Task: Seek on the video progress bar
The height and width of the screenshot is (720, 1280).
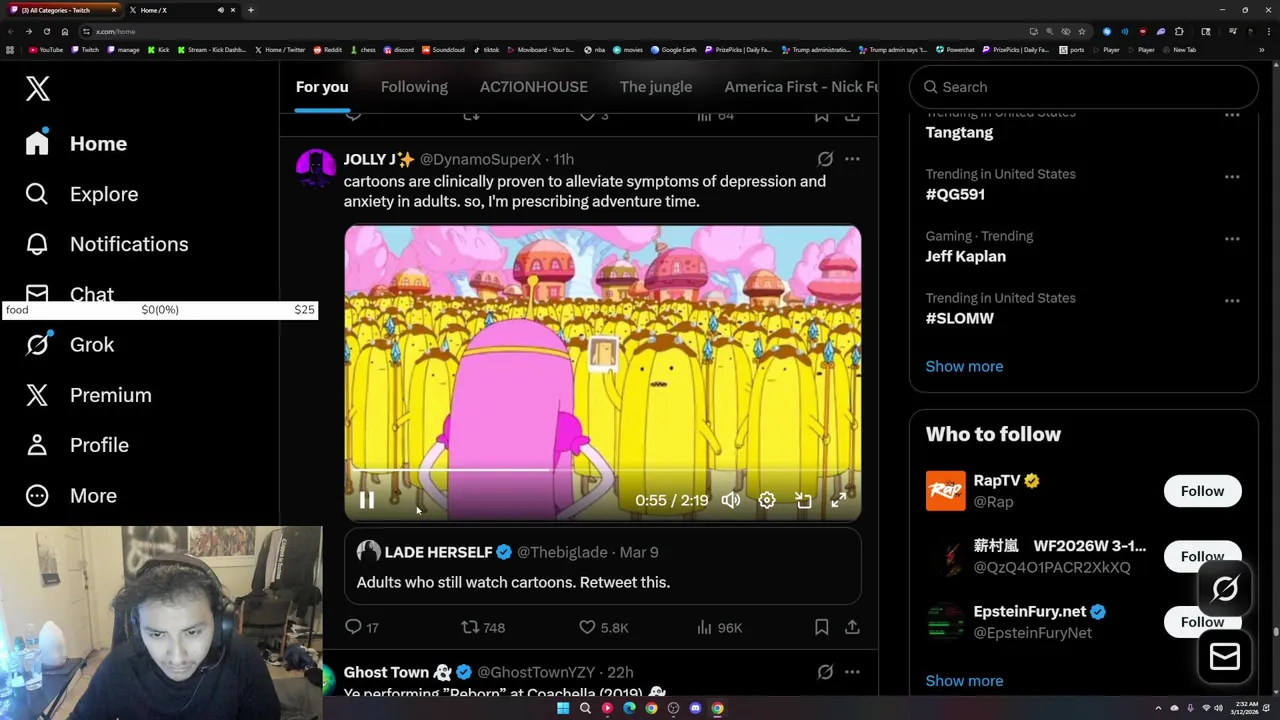Action: pos(603,469)
